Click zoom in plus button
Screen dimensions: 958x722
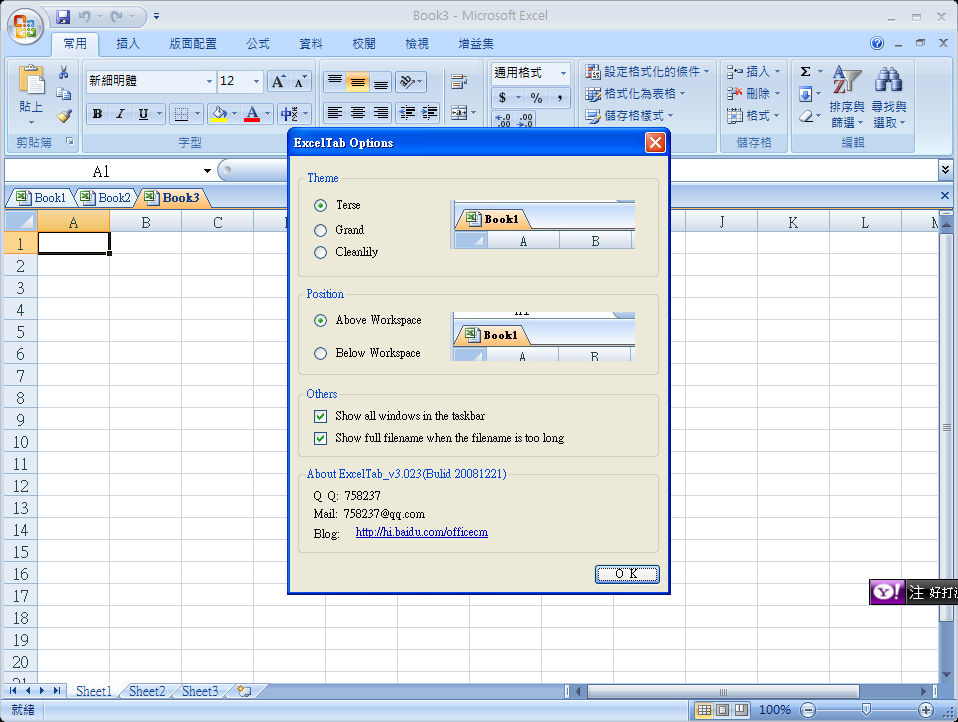click(926, 710)
